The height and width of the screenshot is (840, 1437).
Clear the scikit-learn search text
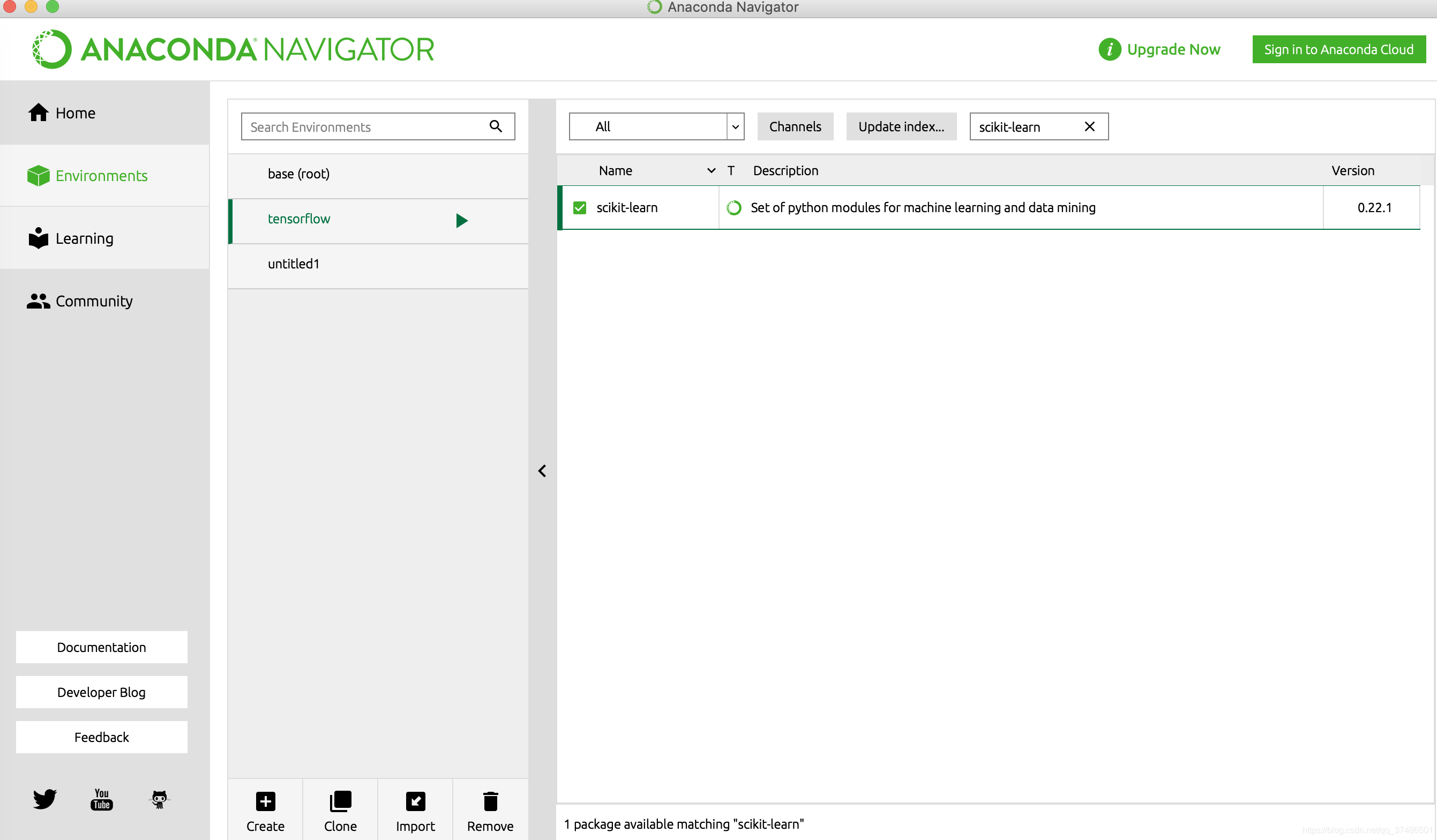(1089, 126)
